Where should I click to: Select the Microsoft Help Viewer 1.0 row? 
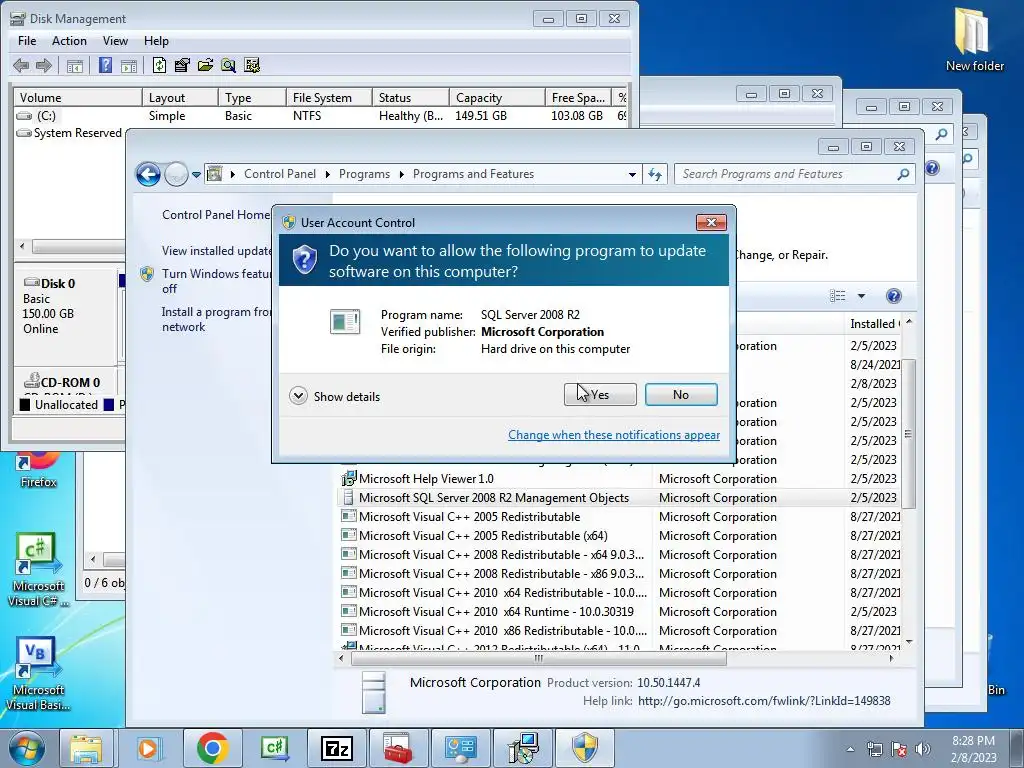pyautogui.click(x=619, y=479)
